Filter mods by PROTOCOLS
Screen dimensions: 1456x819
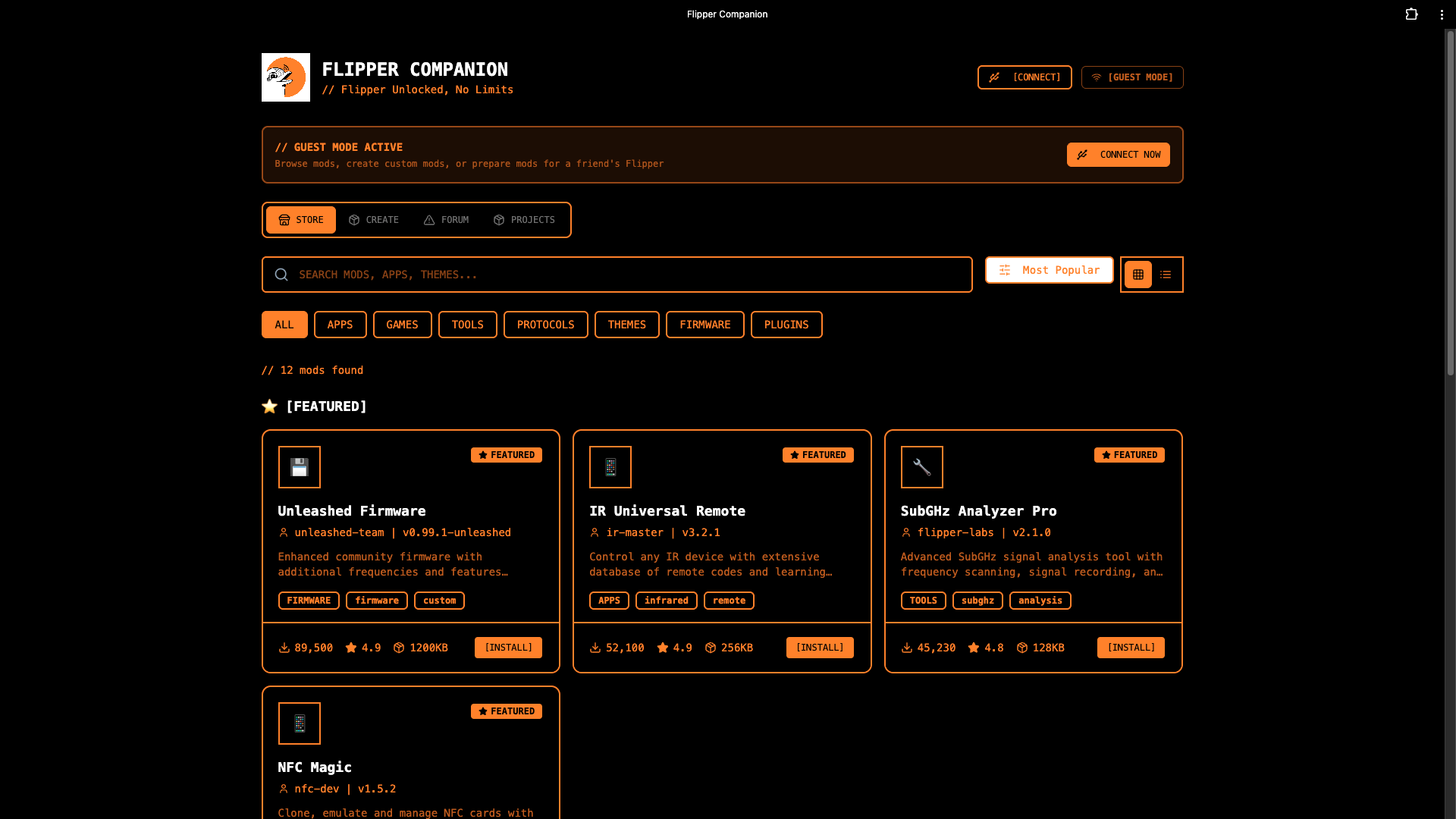(545, 325)
